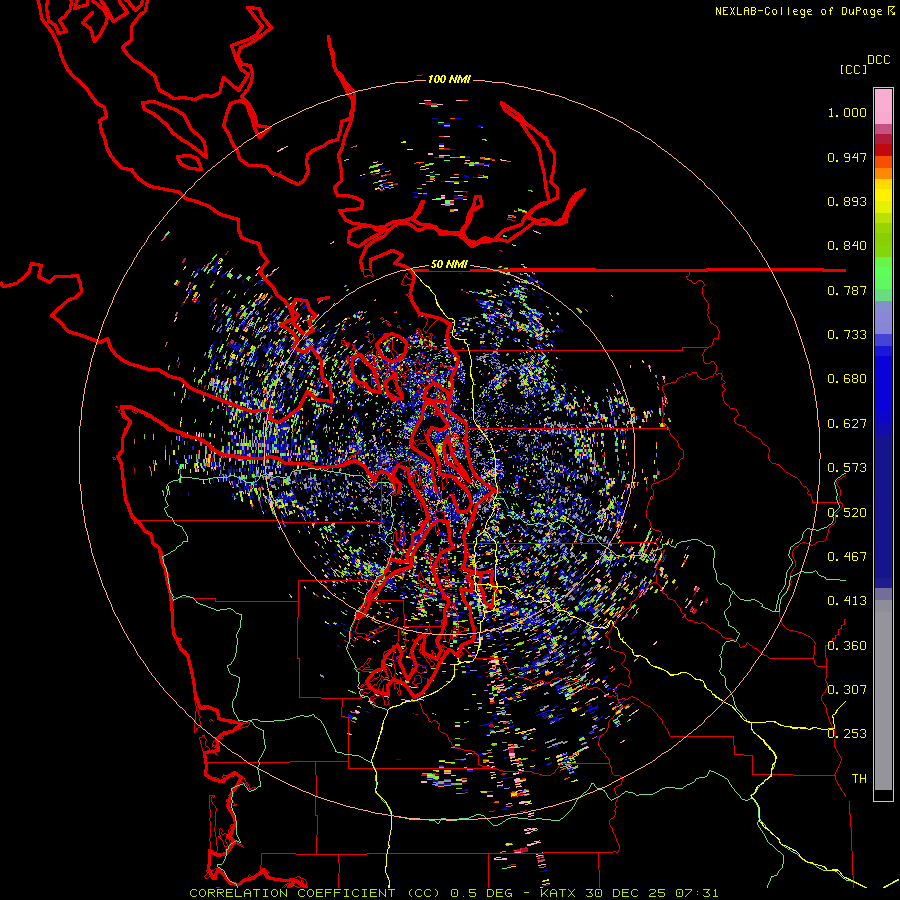Click the 0.947 legend value
This screenshot has width=900, height=900.
point(847,157)
